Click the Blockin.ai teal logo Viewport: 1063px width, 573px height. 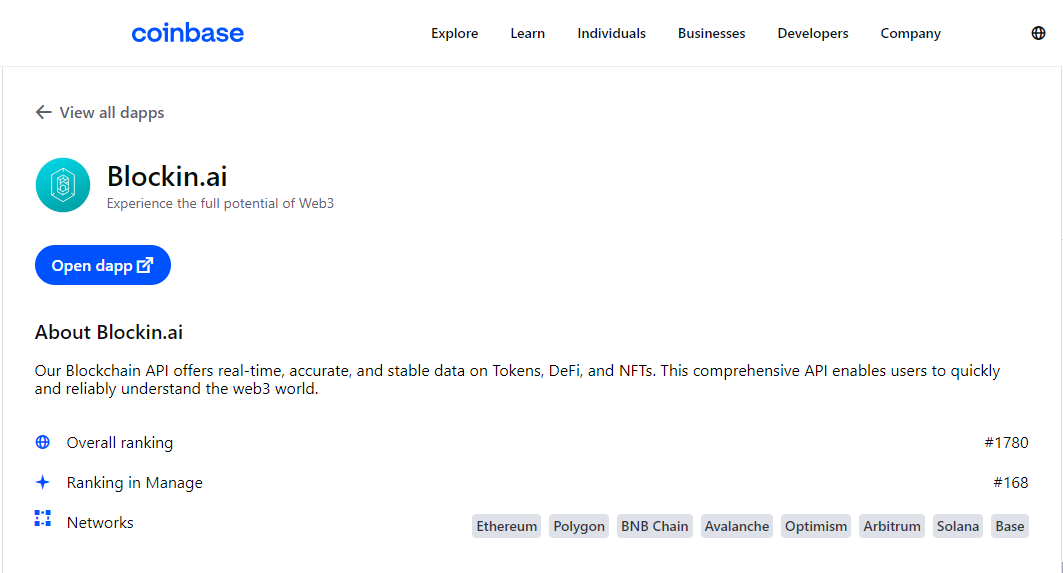pos(63,185)
